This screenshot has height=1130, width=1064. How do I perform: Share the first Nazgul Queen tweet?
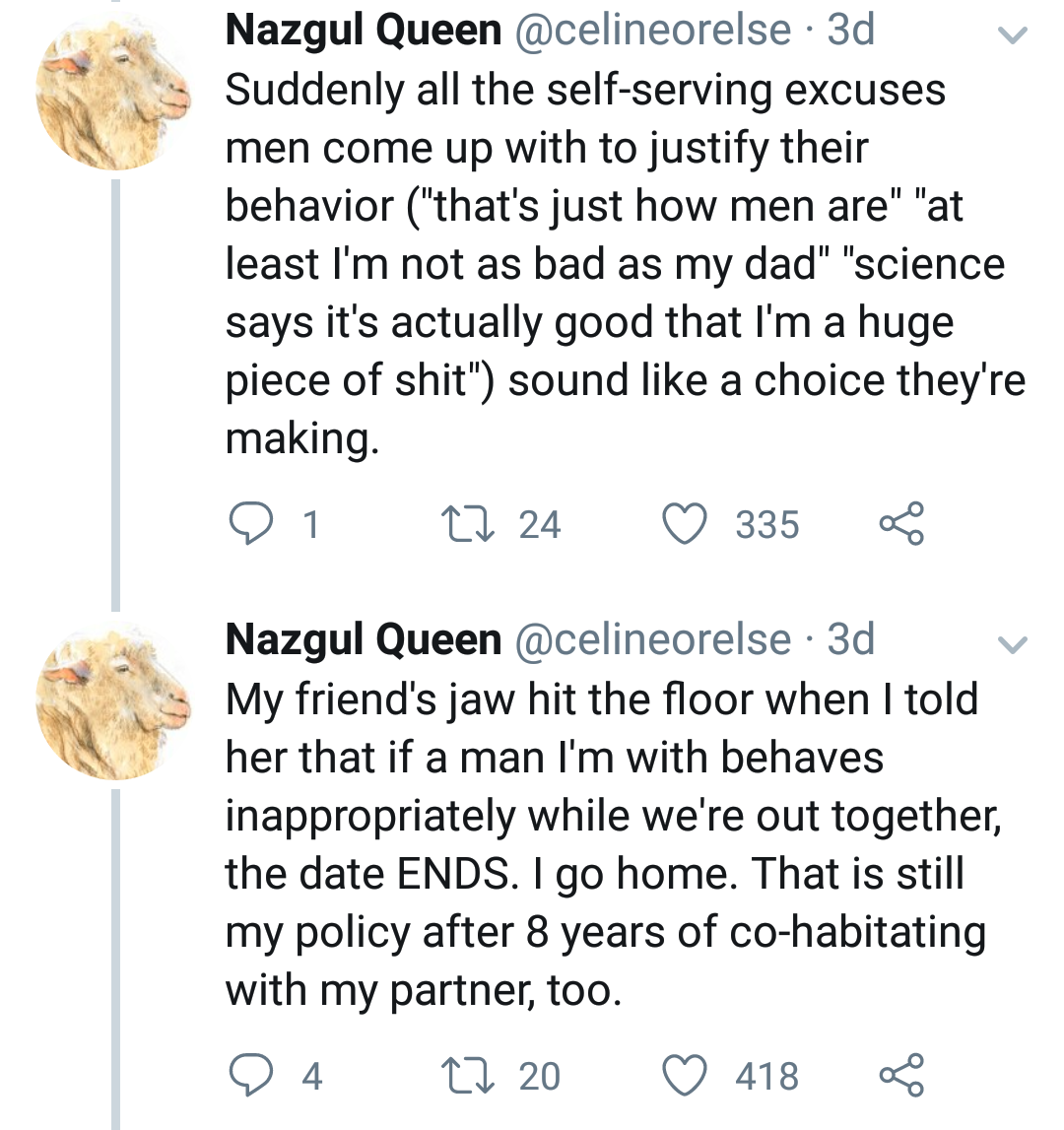pos(901,523)
